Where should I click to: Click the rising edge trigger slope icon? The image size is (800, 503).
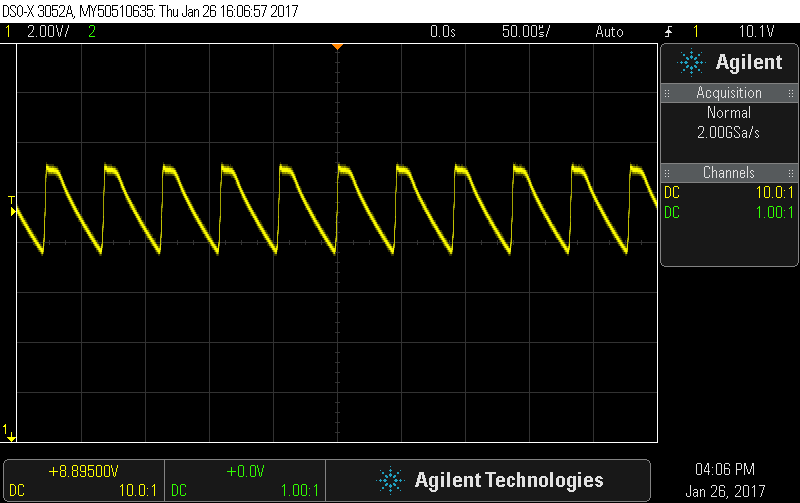pos(668,32)
